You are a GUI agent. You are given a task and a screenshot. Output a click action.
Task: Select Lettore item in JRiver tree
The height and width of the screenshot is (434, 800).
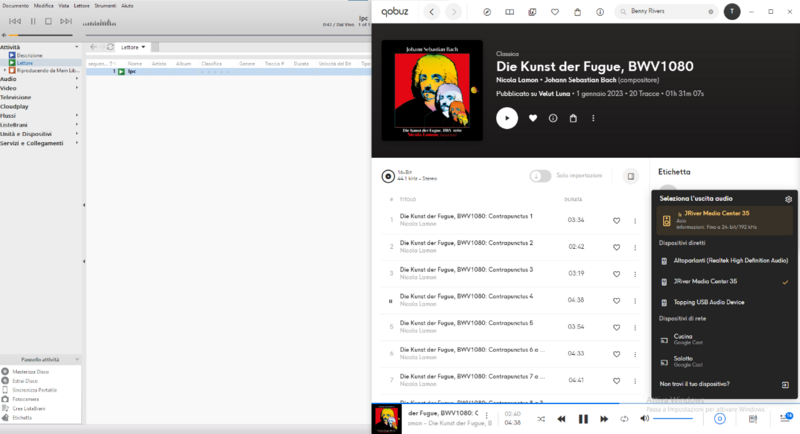point(24,63)
